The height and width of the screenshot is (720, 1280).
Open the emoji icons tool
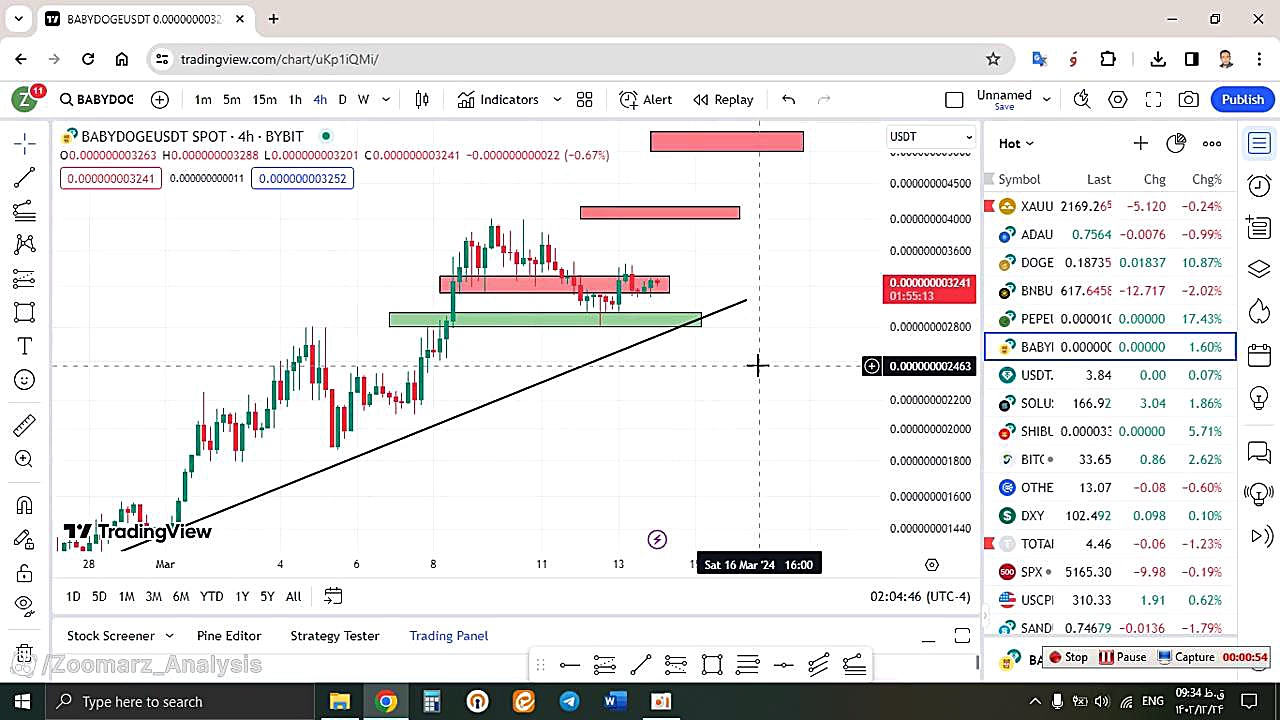point(25,380)
